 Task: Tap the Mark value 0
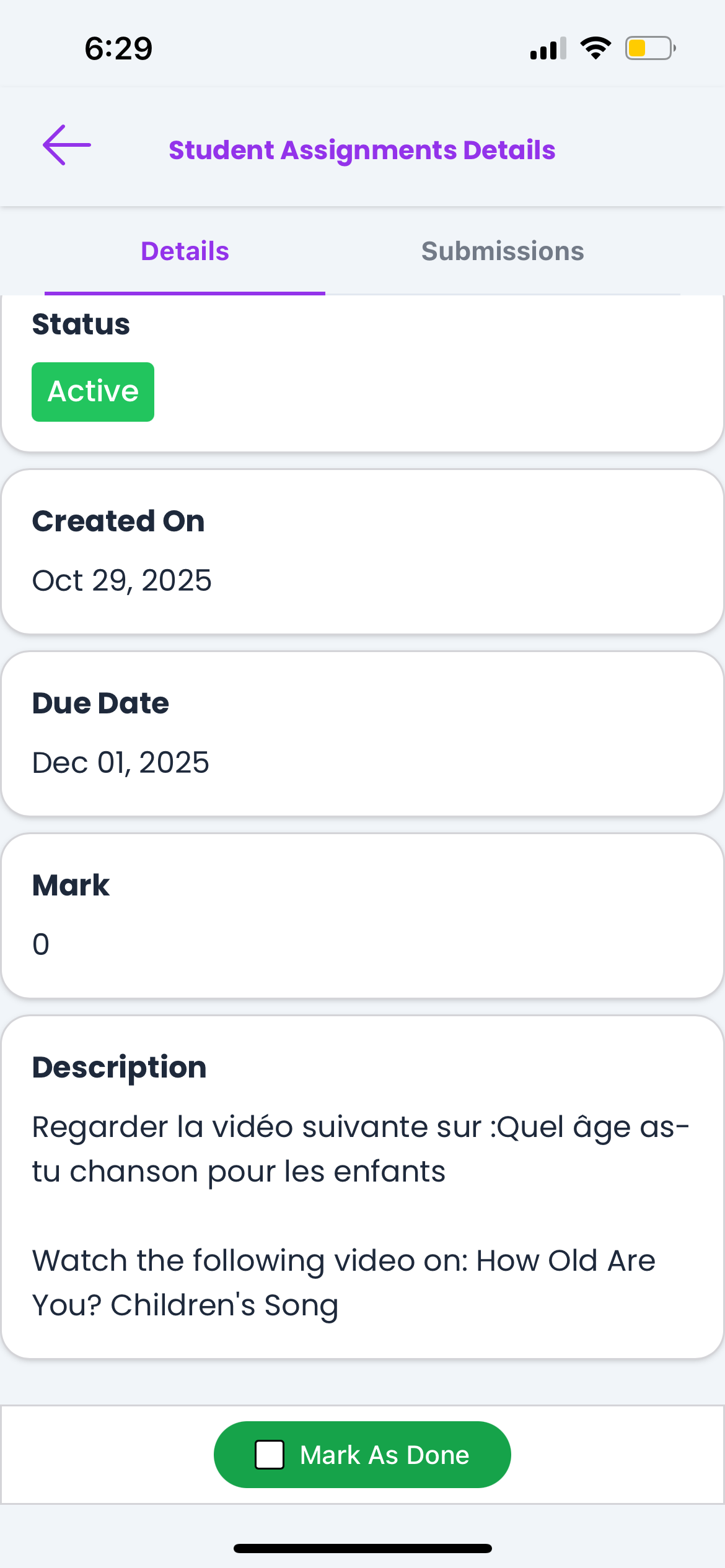(x=41, y=945)
